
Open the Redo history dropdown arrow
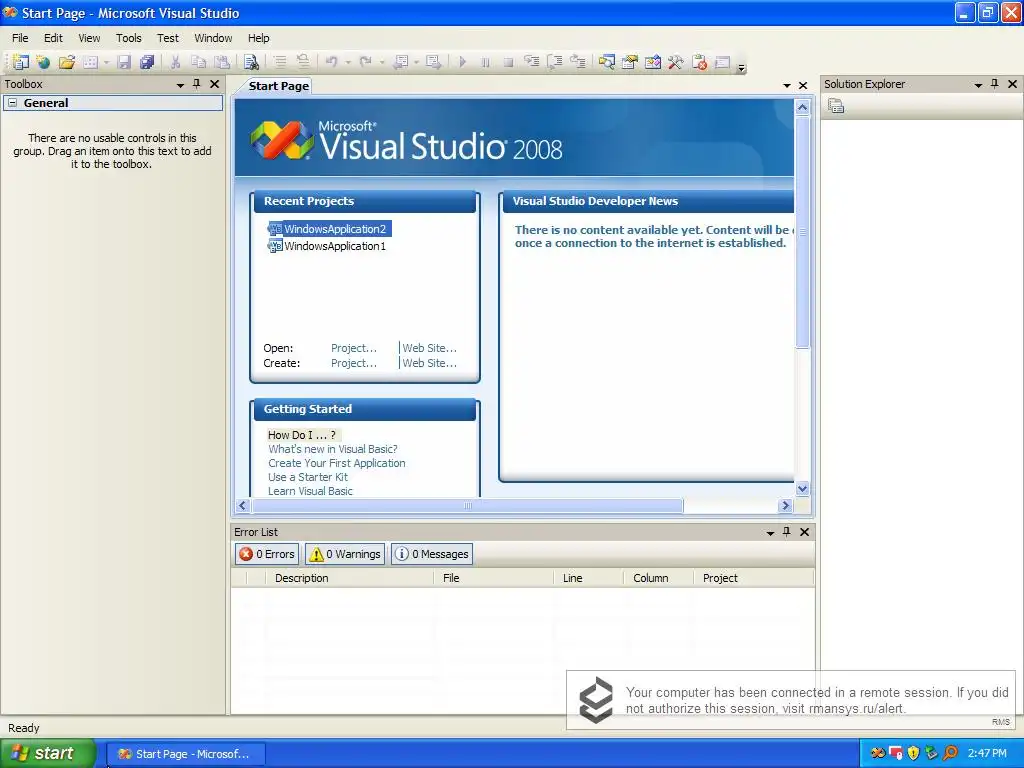click(382, 63)
